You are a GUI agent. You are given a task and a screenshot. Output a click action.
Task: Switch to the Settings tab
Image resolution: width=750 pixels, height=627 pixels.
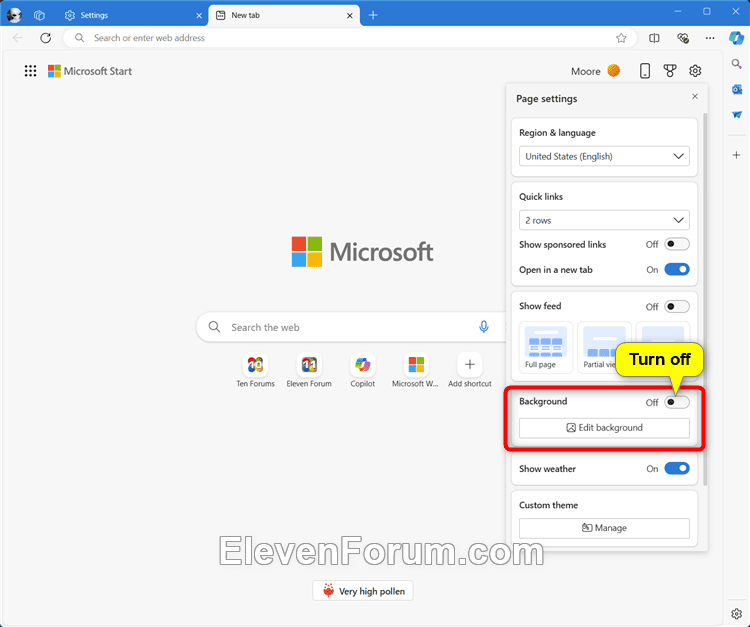point(132,15)
